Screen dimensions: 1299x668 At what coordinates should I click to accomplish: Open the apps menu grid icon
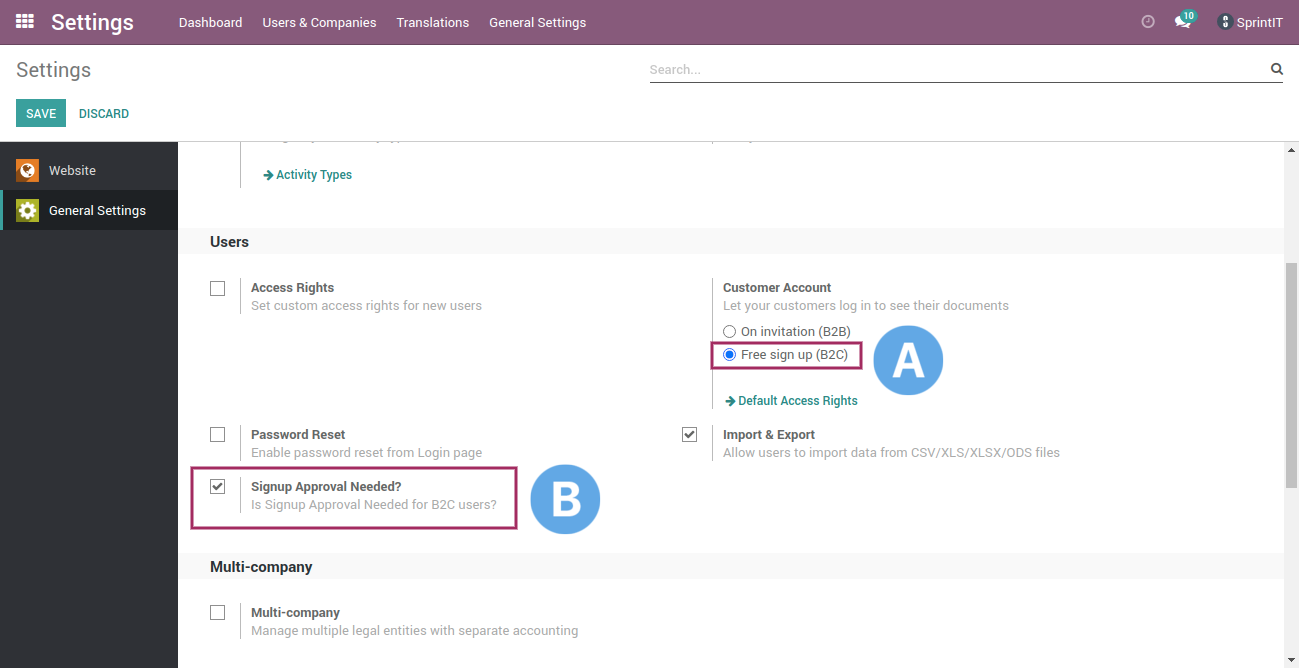(23, 21)
